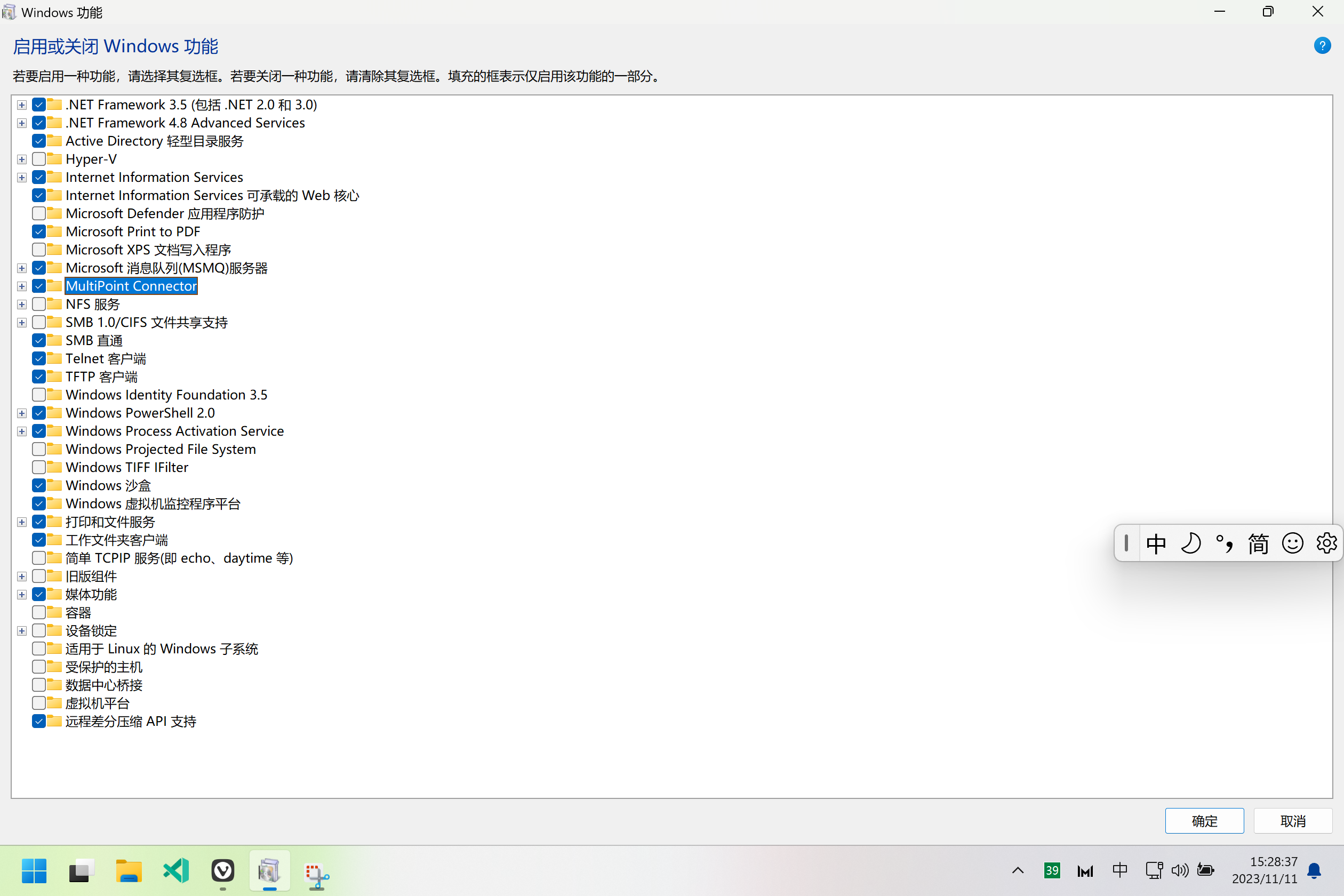Viewport: 1344px width, 896px height.
Task: Open the help question mark icon
Action: pyautogui.click(x=1322, y=46)
